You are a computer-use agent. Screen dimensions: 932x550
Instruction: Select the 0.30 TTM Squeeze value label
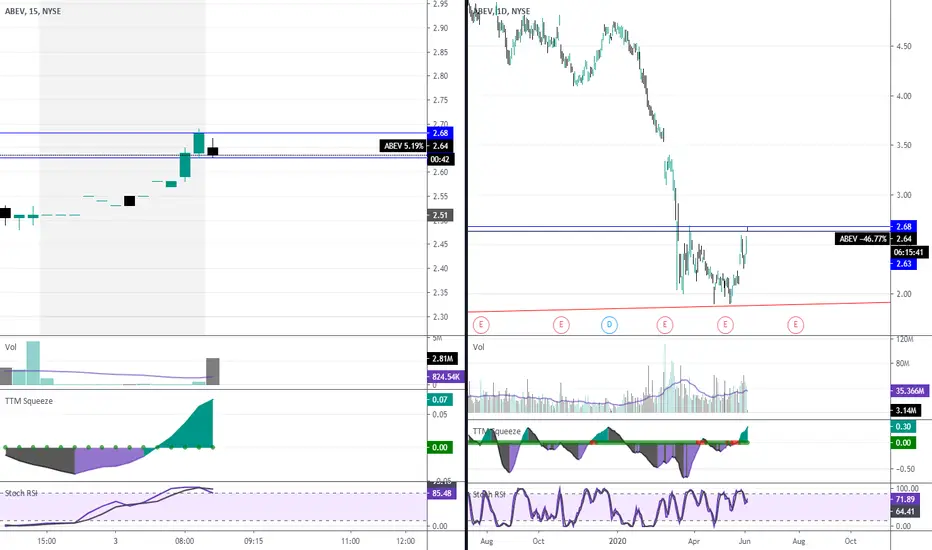coord(903,426)
